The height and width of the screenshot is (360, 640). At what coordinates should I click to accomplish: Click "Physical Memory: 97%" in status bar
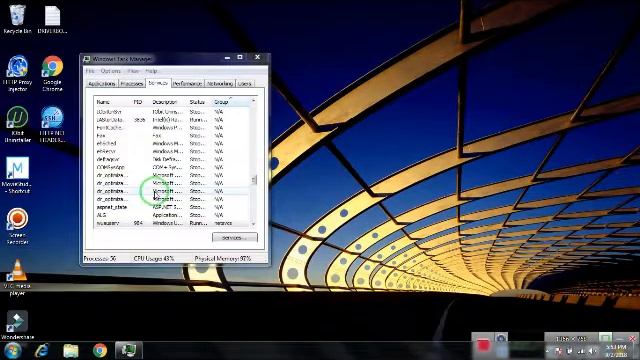[x=223, y=259]
